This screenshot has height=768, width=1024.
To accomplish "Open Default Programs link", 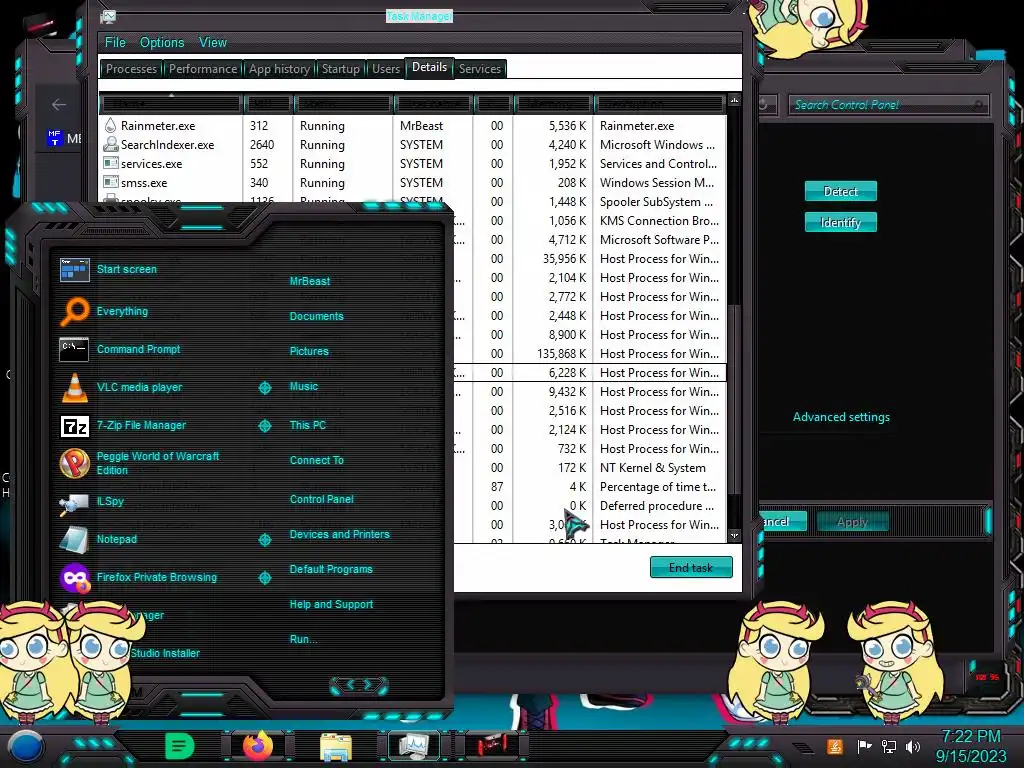I will click(x=331, y=569).
